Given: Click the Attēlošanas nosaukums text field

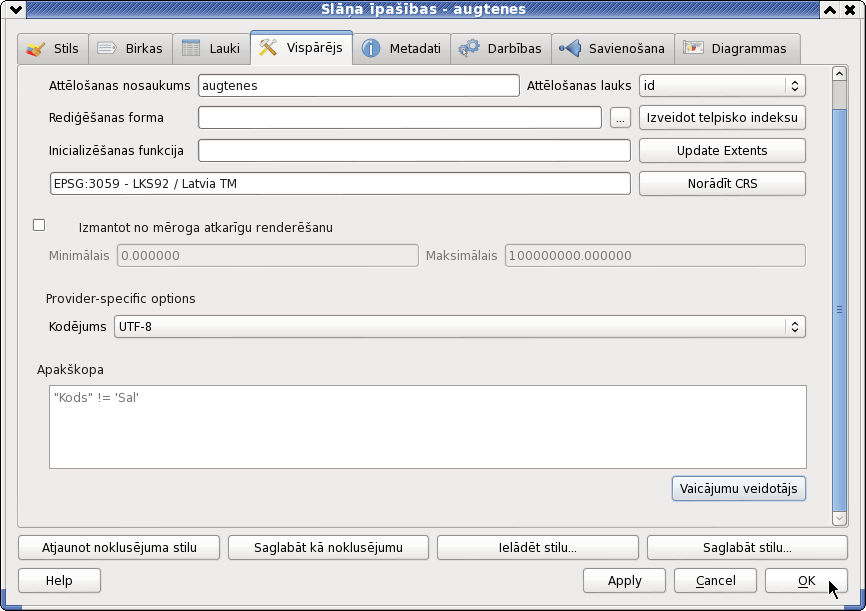Looking at the screenshot, I should click(x=358, y=86).
